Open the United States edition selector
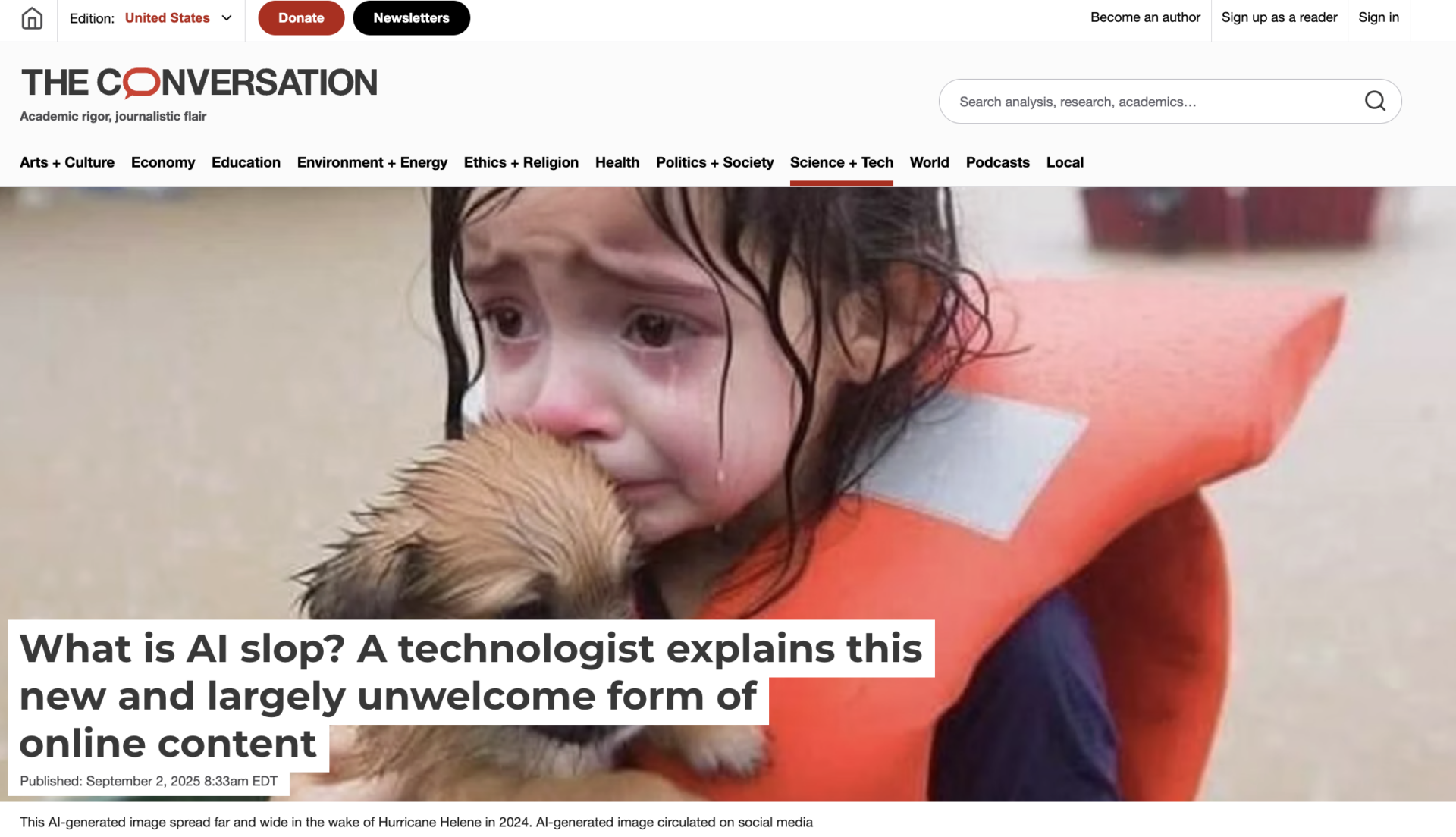 tap(167, 18)
